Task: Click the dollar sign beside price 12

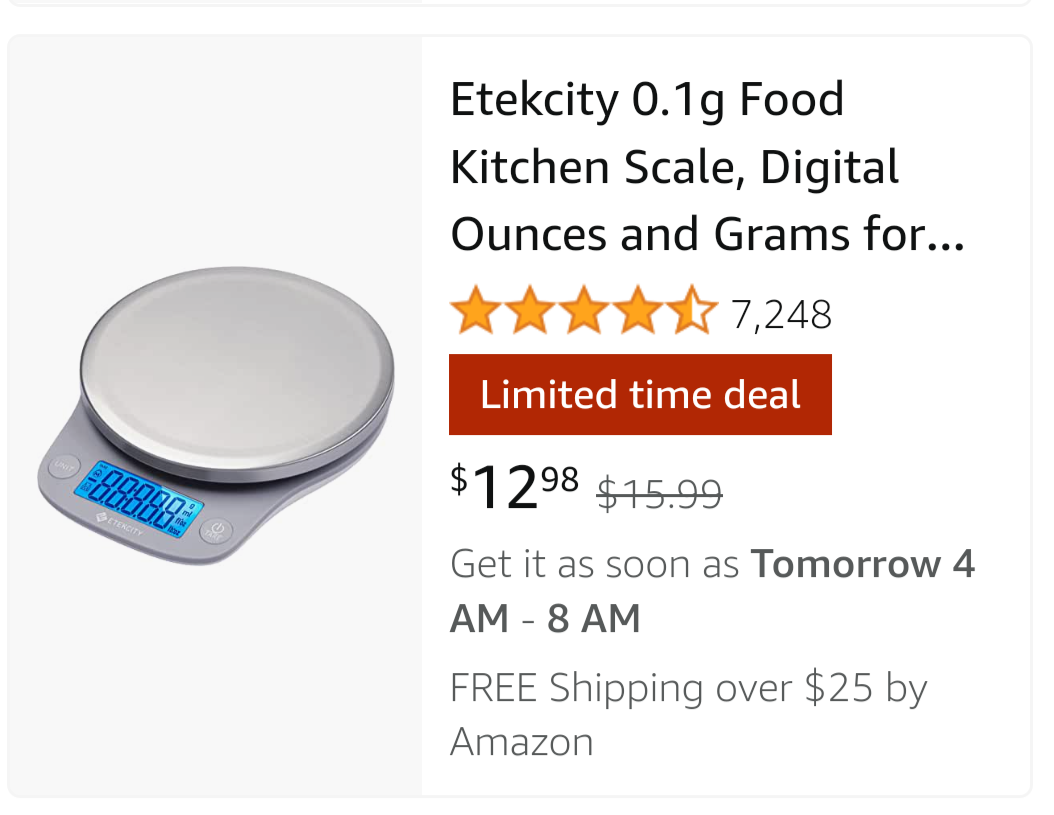Action: tap(459, 479)
